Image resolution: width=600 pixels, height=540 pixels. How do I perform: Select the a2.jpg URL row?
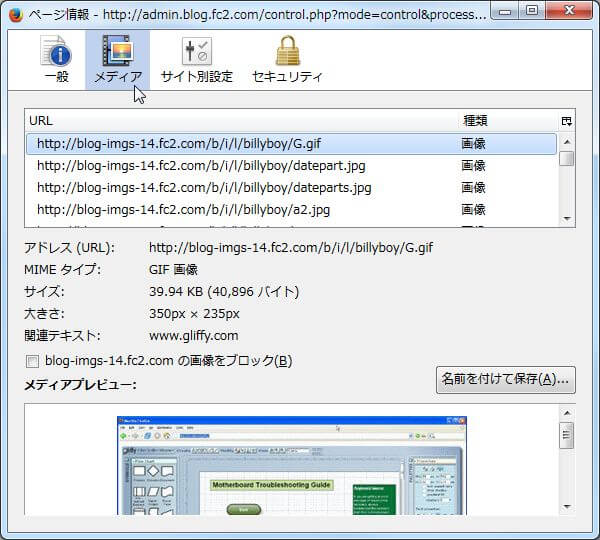coord(291,210)
